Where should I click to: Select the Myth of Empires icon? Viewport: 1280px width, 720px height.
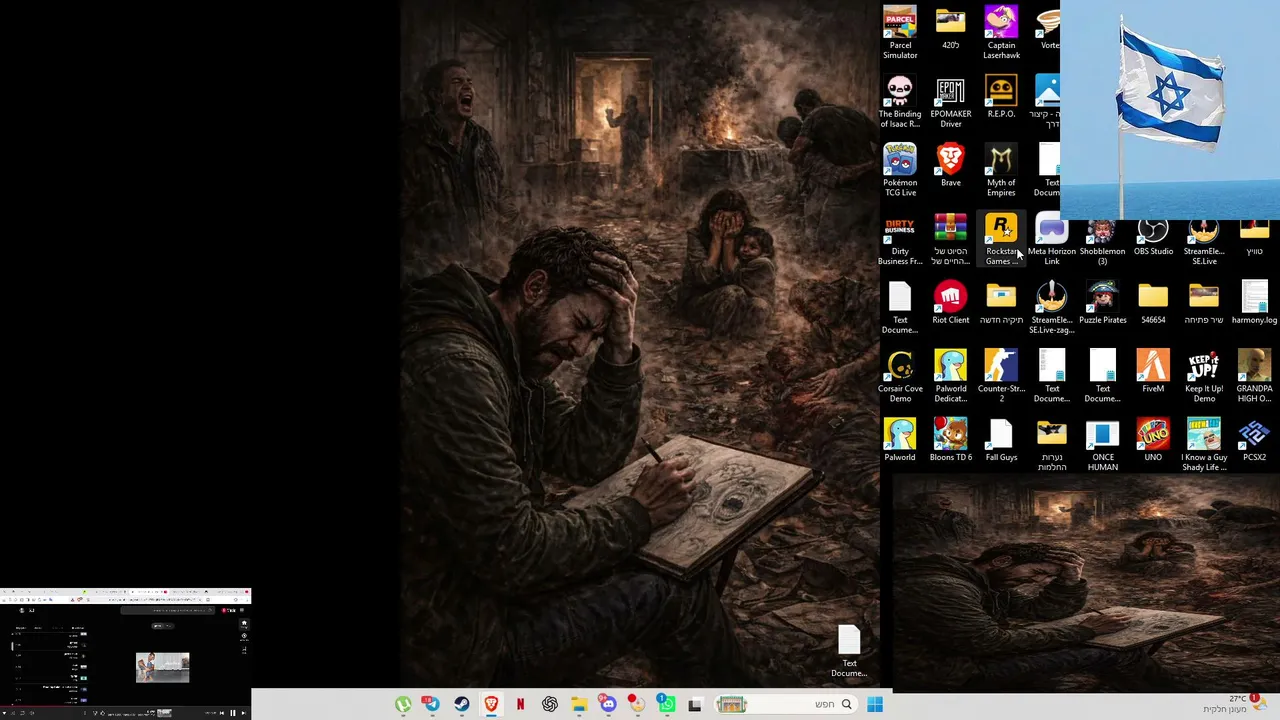click(1001, 170)
